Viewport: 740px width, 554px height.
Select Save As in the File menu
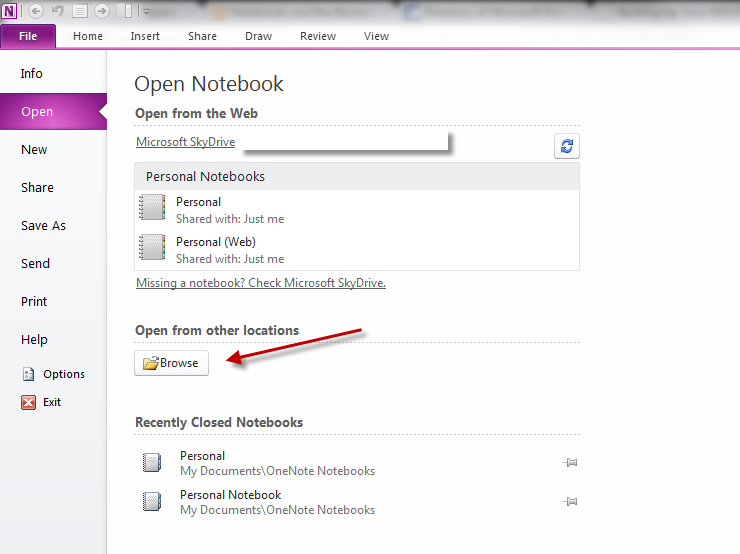[x=43, y=226]
